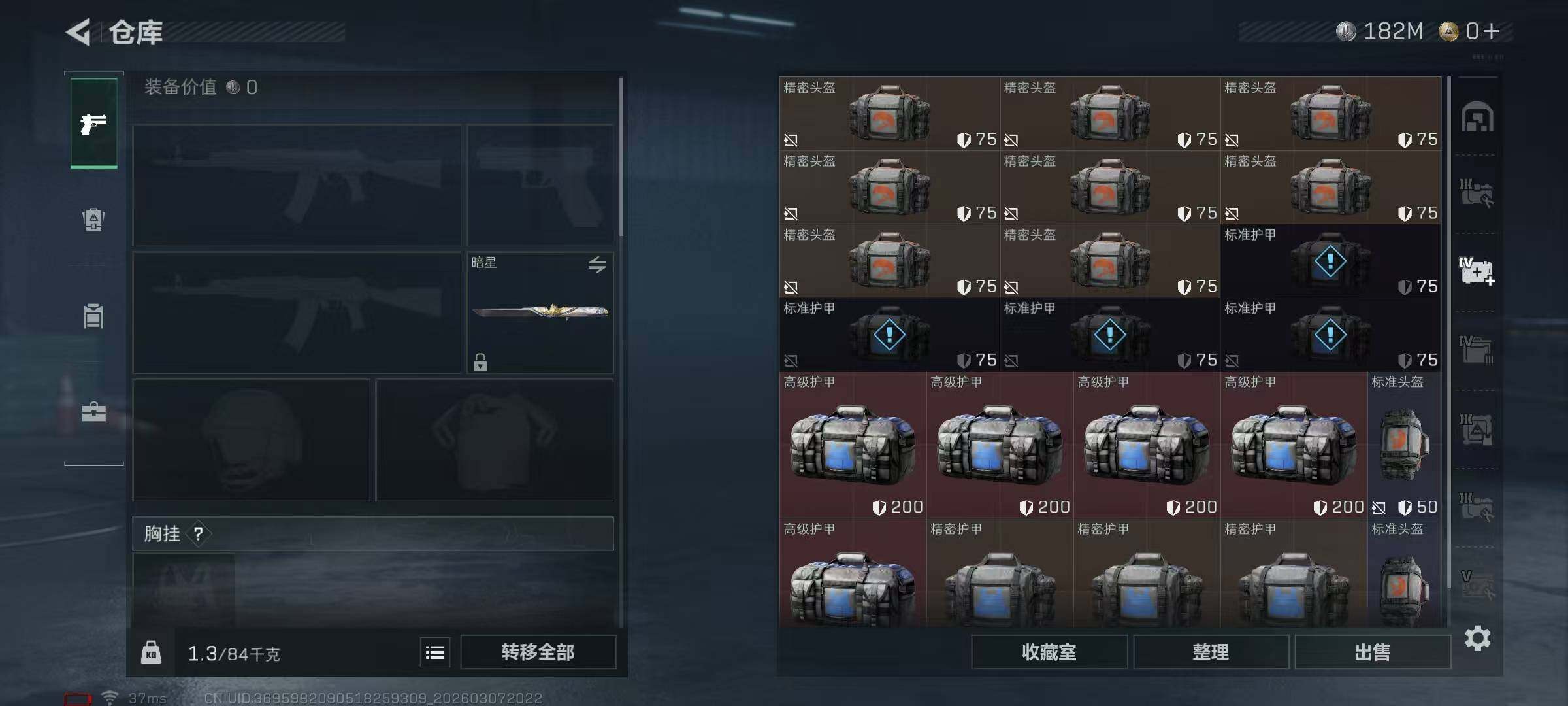Open the clipboard icon tab in the left sidebar
Image resolution: width=1568 pixels, height=706 pixels.
point(93,316)
